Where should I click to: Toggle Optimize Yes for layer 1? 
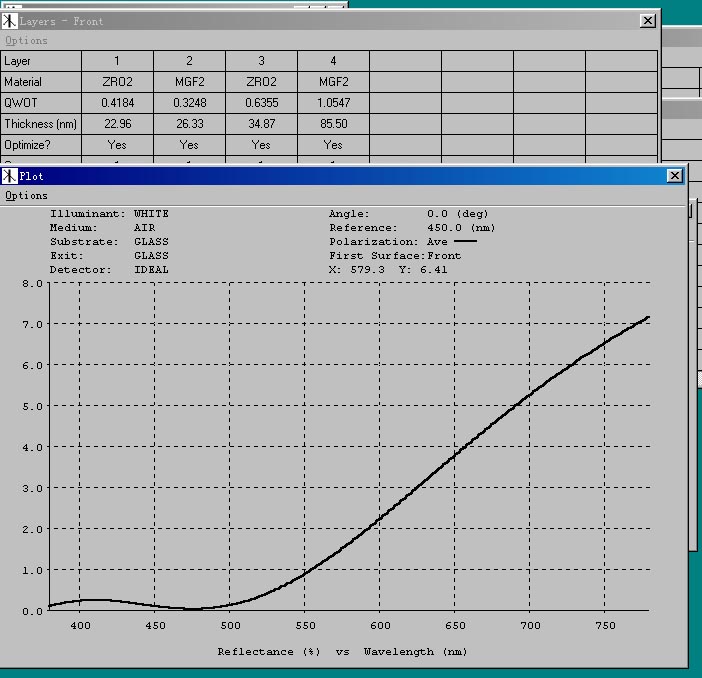[118, 145]
